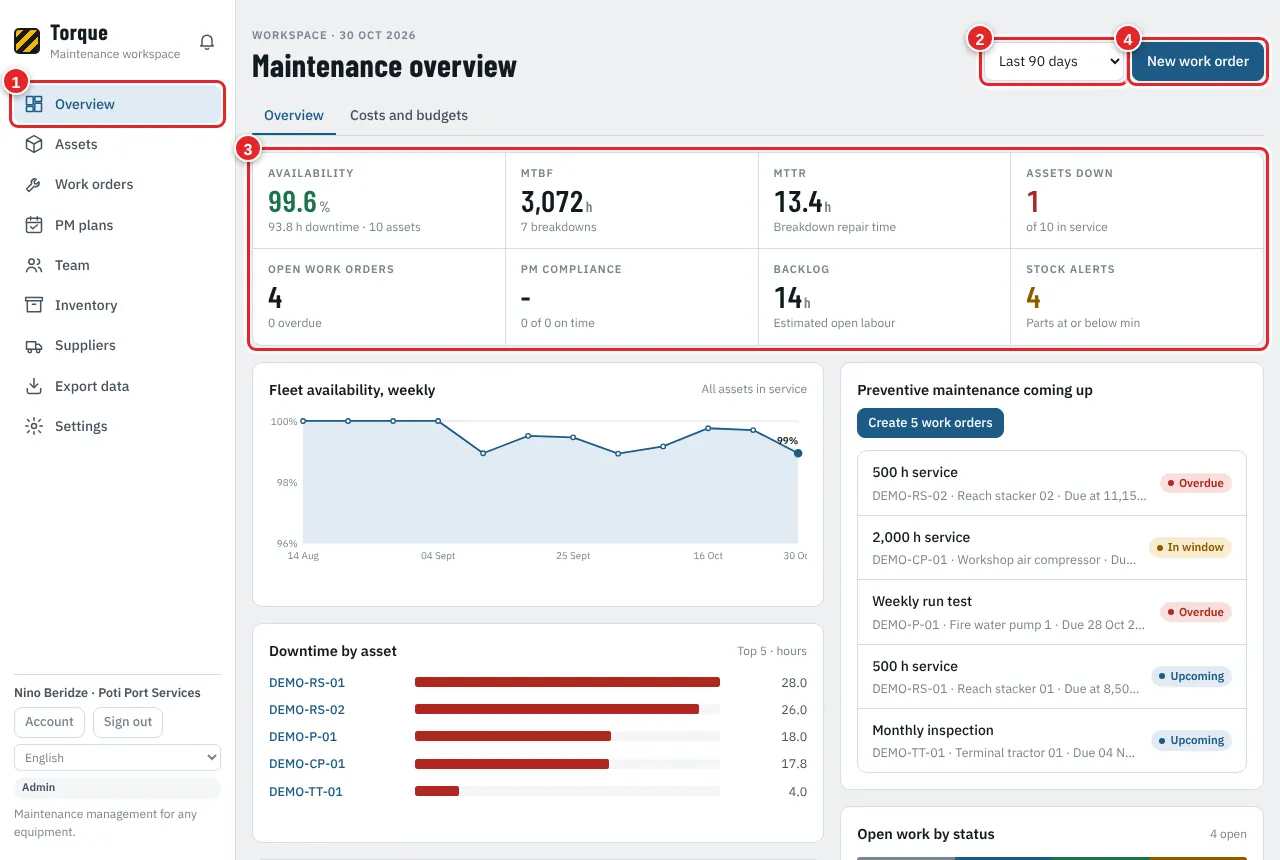
Task: Click Create 5 work orders button
Action: (930, 422)
